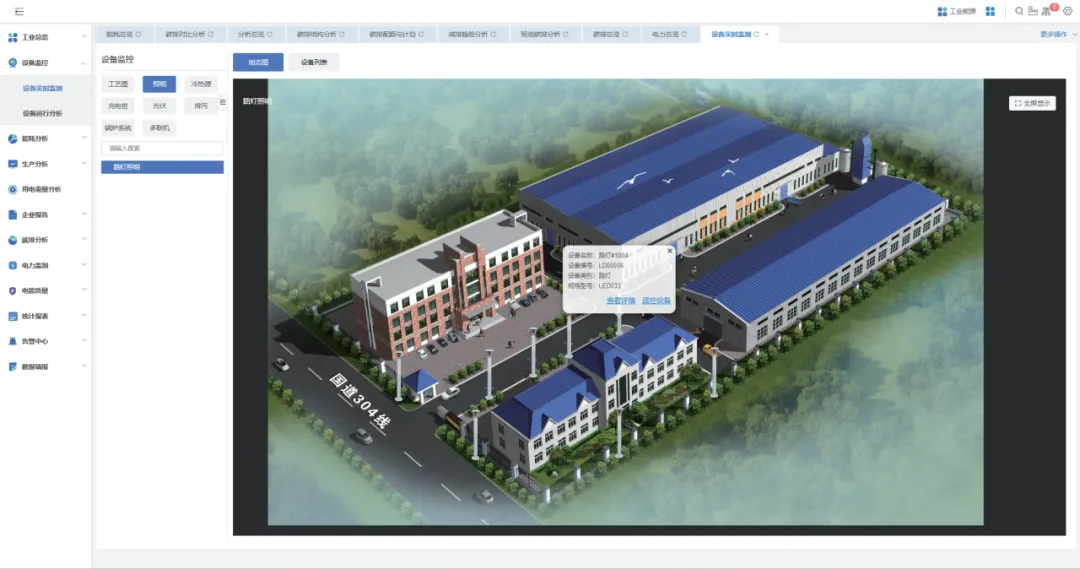Image resolution: width=1080 pixels, height=569 pixels.
Task: Click the search magnifier icon in header
Action: tap(1019, 11)
